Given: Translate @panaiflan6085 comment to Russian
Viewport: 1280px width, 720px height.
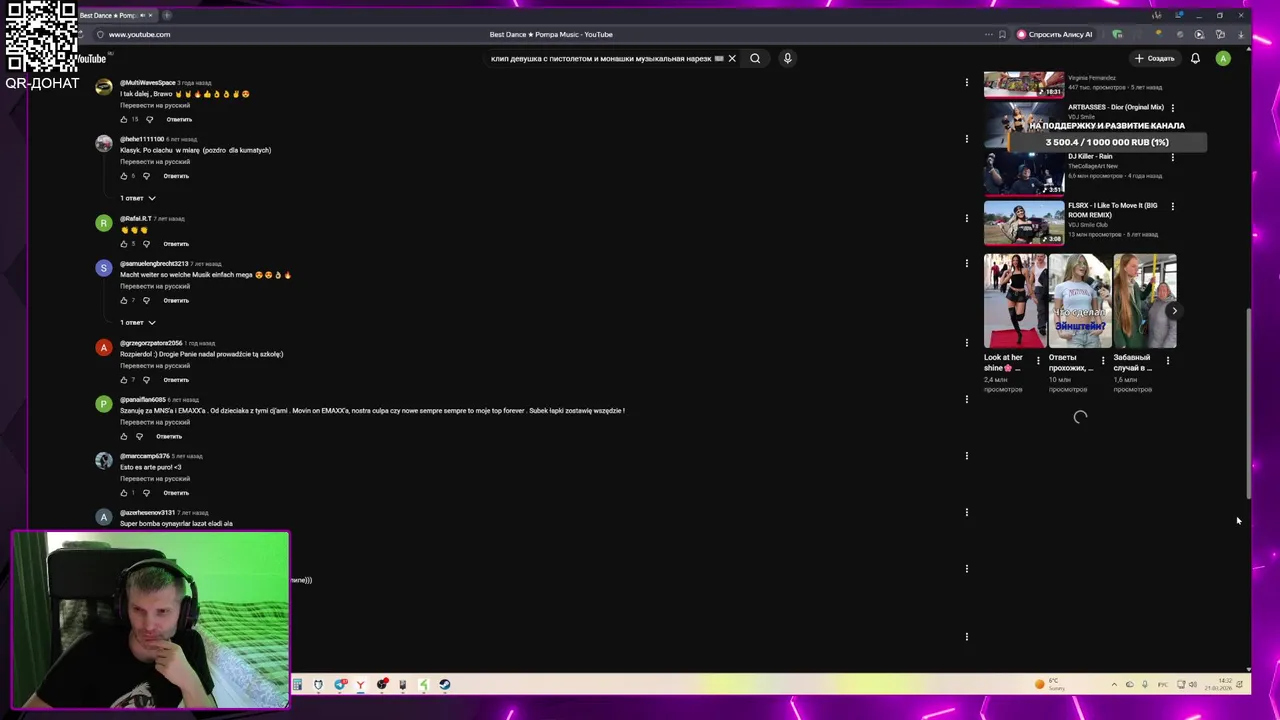Looking at the screenshot, I should [155, 422].
